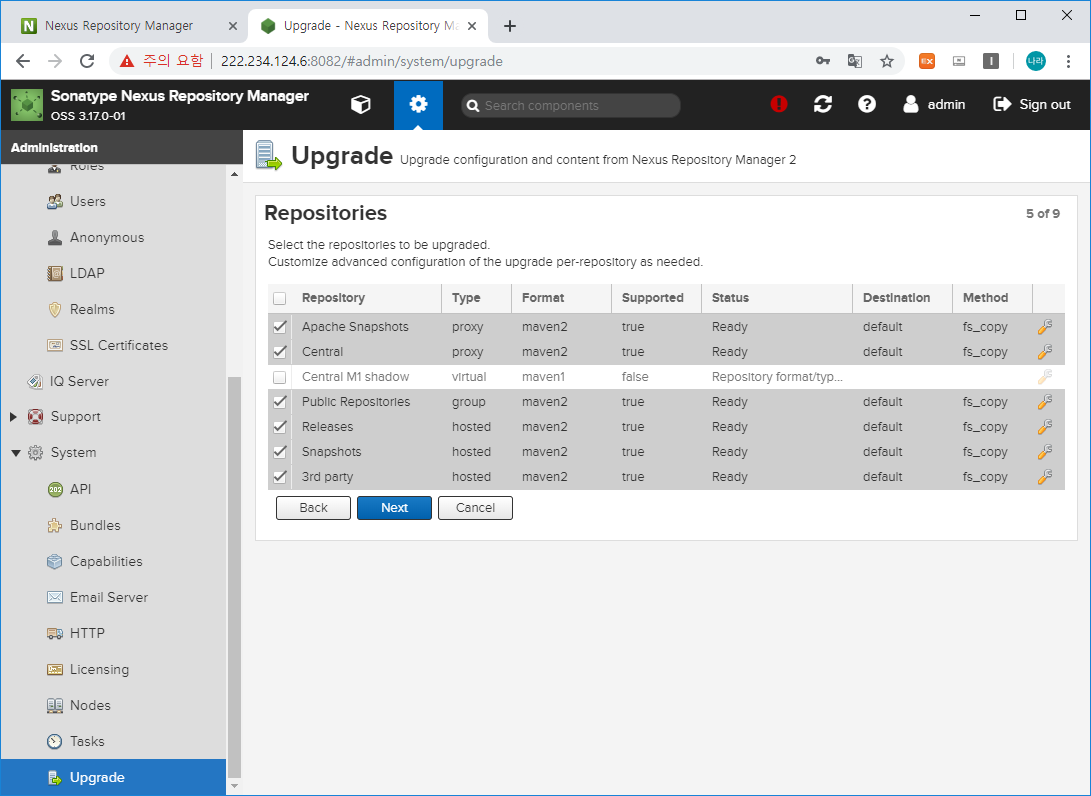Click the IQ Server icon
This screenshot has height=796, width=1091.
[x=35, y=381]
